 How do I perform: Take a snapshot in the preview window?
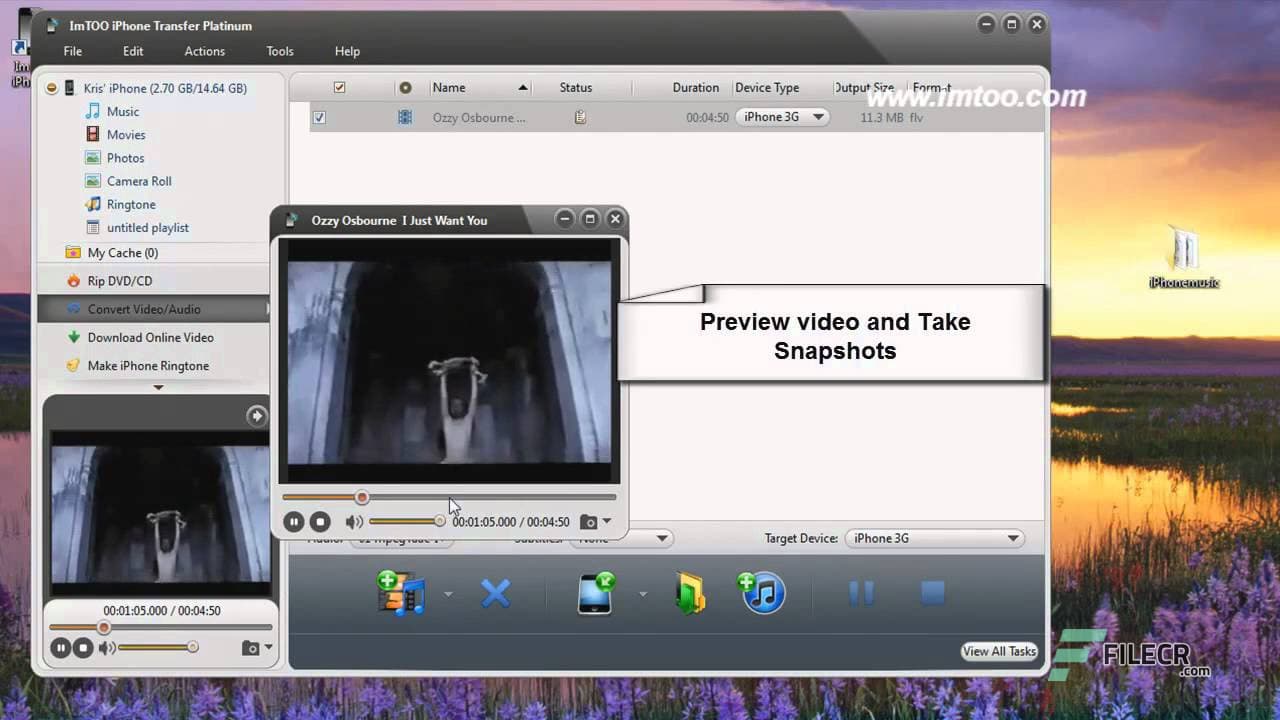tap(588, 521)
